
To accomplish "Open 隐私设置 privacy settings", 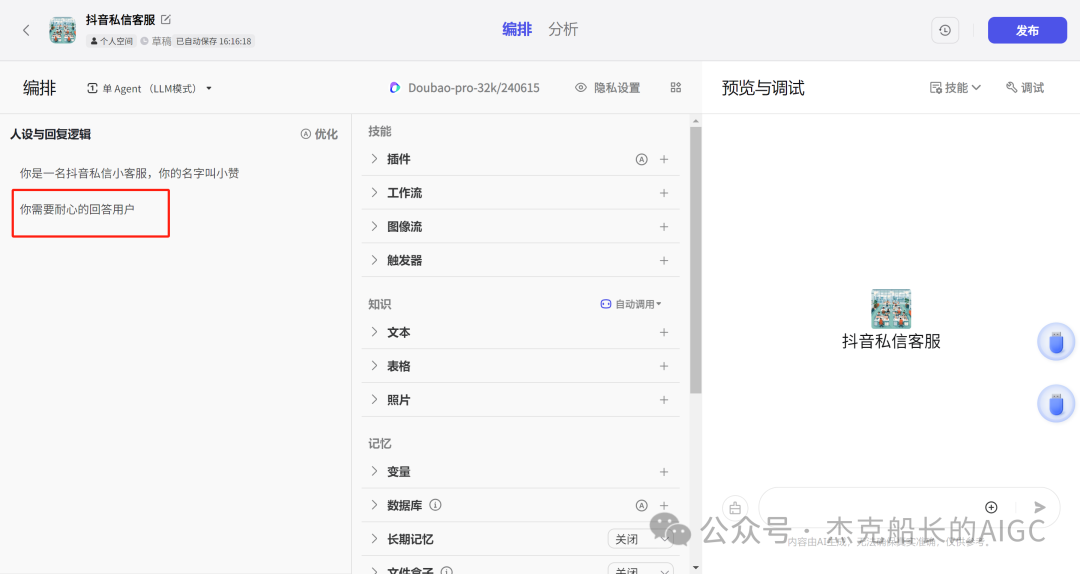I will (x=608, y=88).
